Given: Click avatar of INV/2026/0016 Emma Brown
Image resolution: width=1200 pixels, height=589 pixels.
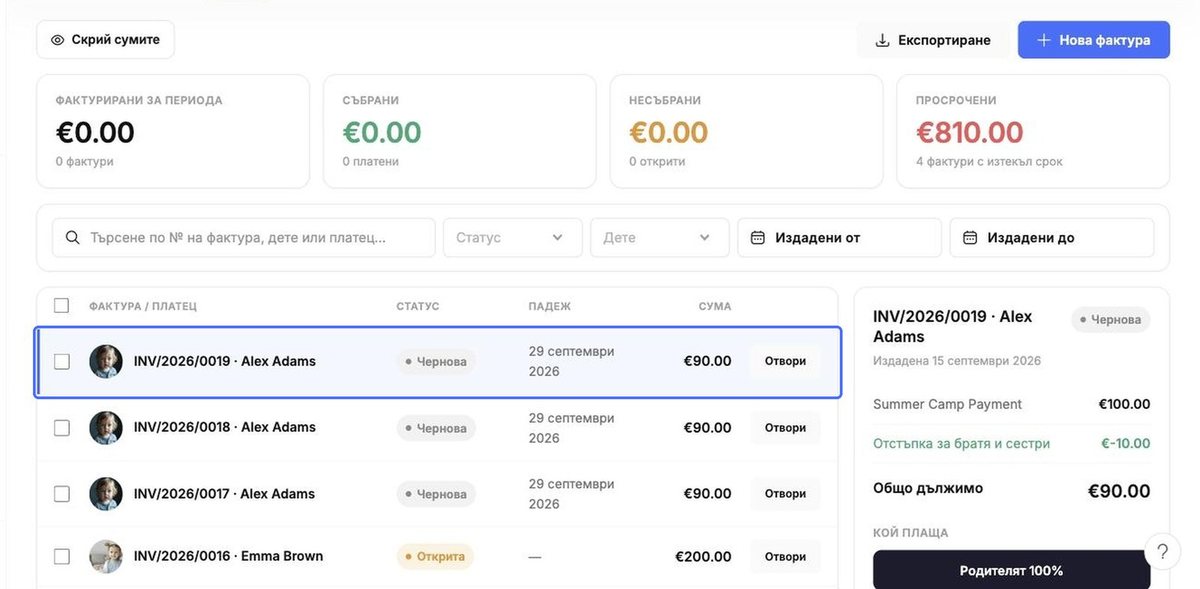Looking at the screenshot, I should pyautogui.click(x=106, y=556).
